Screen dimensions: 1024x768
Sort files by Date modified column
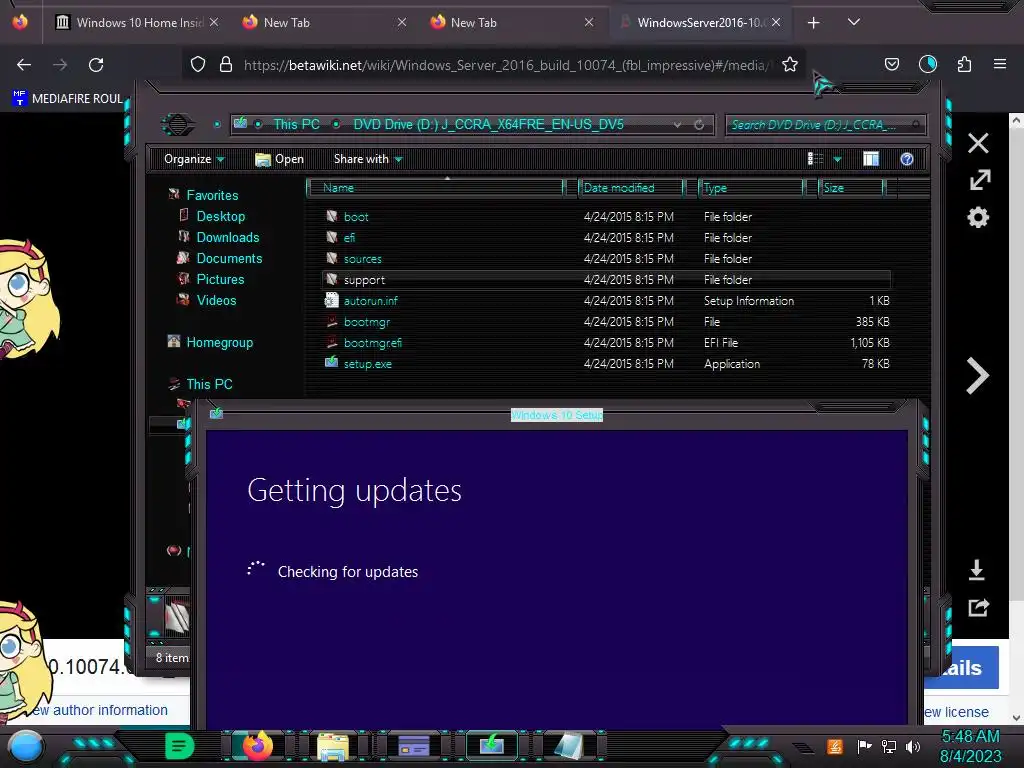point(631,188)
